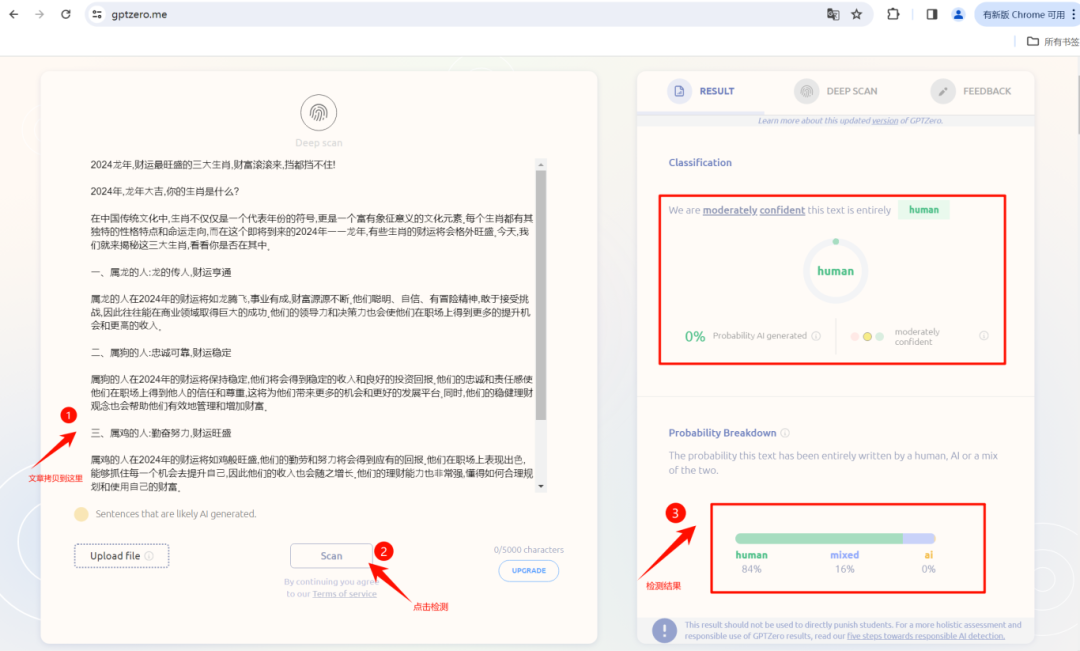Open the Chrome profile avatar

point(958,14)
